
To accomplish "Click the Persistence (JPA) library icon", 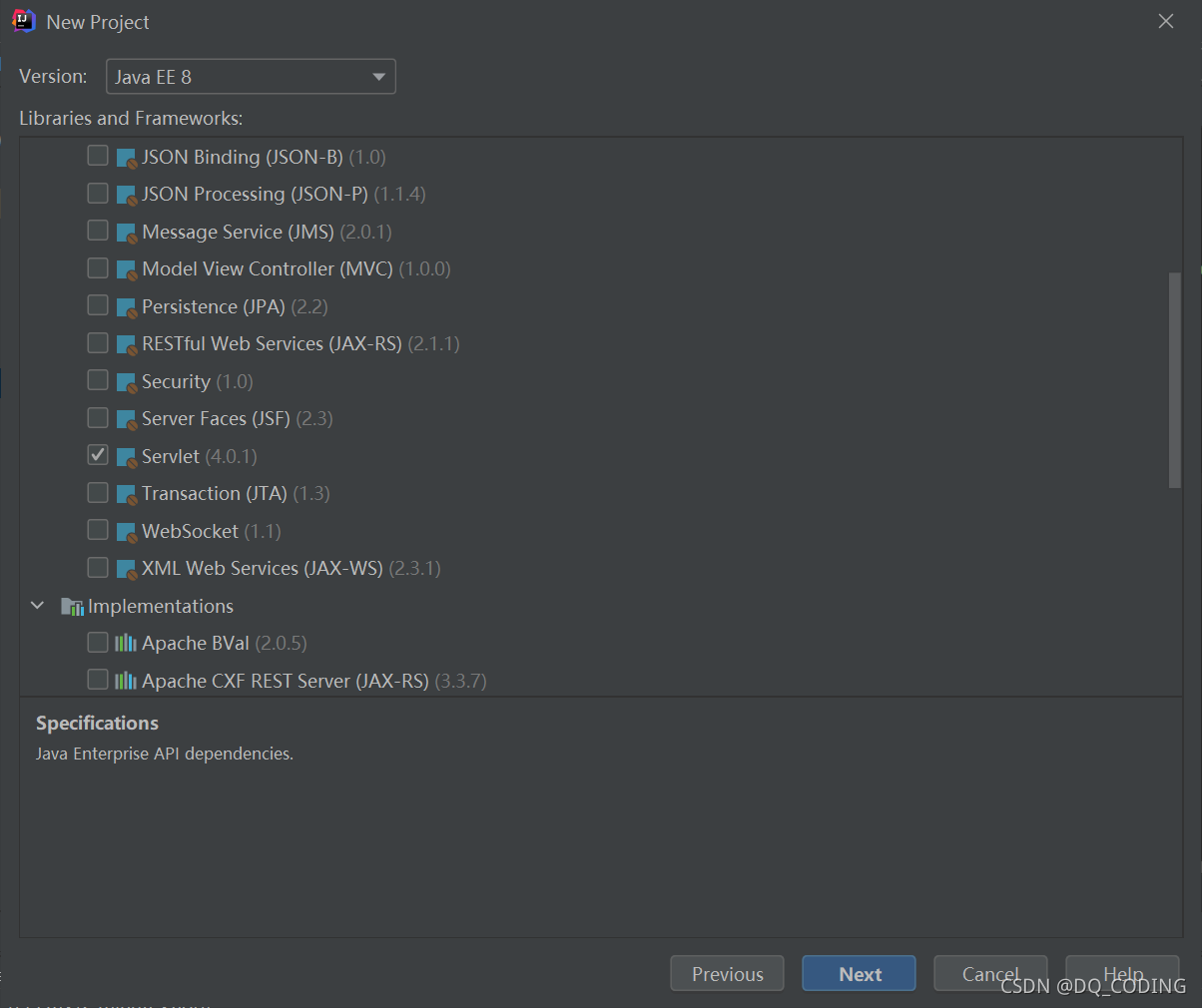I will point(126,307).
